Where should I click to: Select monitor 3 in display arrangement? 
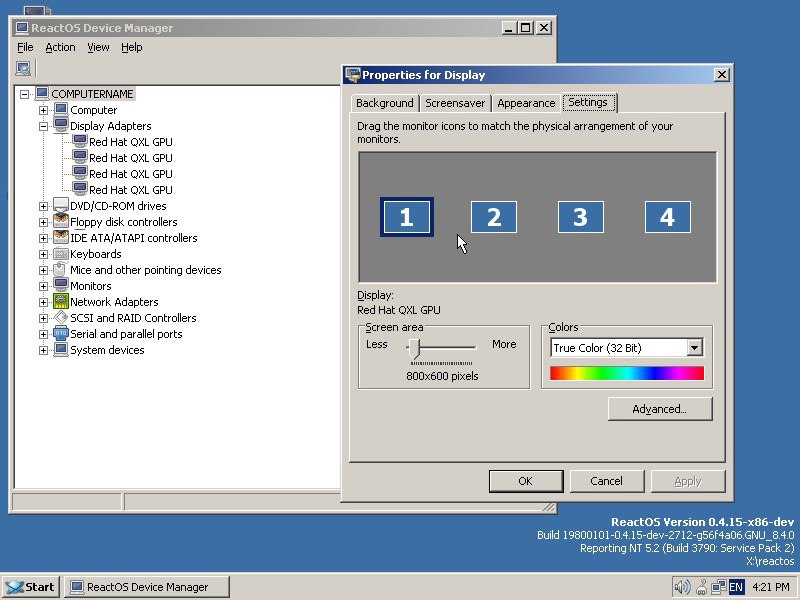[x=581, y=217]
